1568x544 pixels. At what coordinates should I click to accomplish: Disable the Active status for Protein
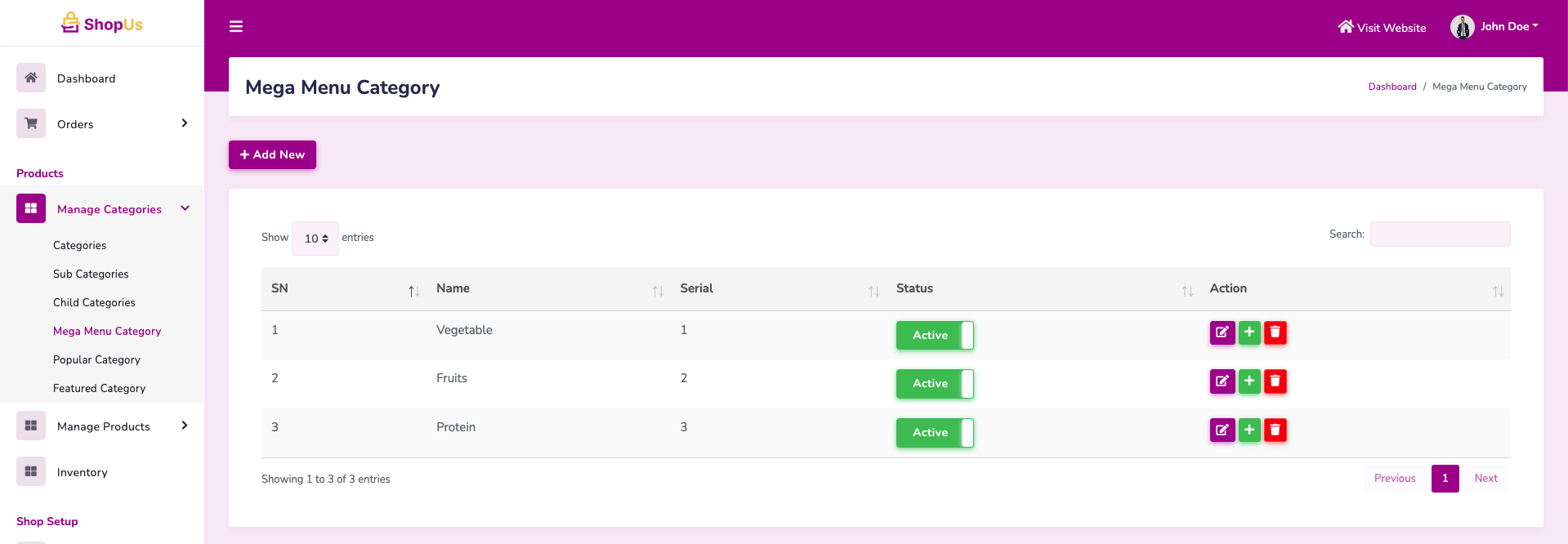pyautogui.click(x=934, y=433)
